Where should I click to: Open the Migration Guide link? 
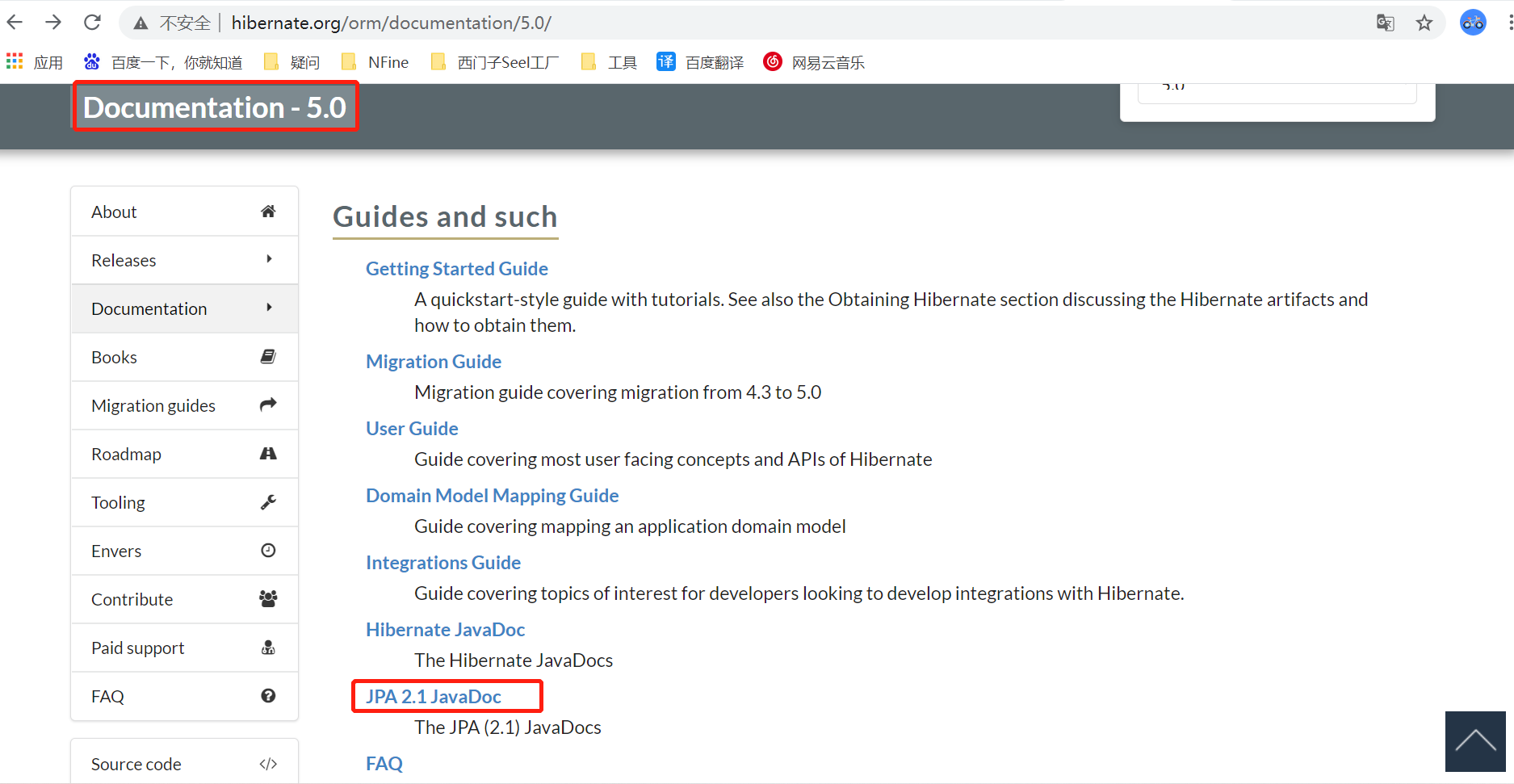coord(434,362)
